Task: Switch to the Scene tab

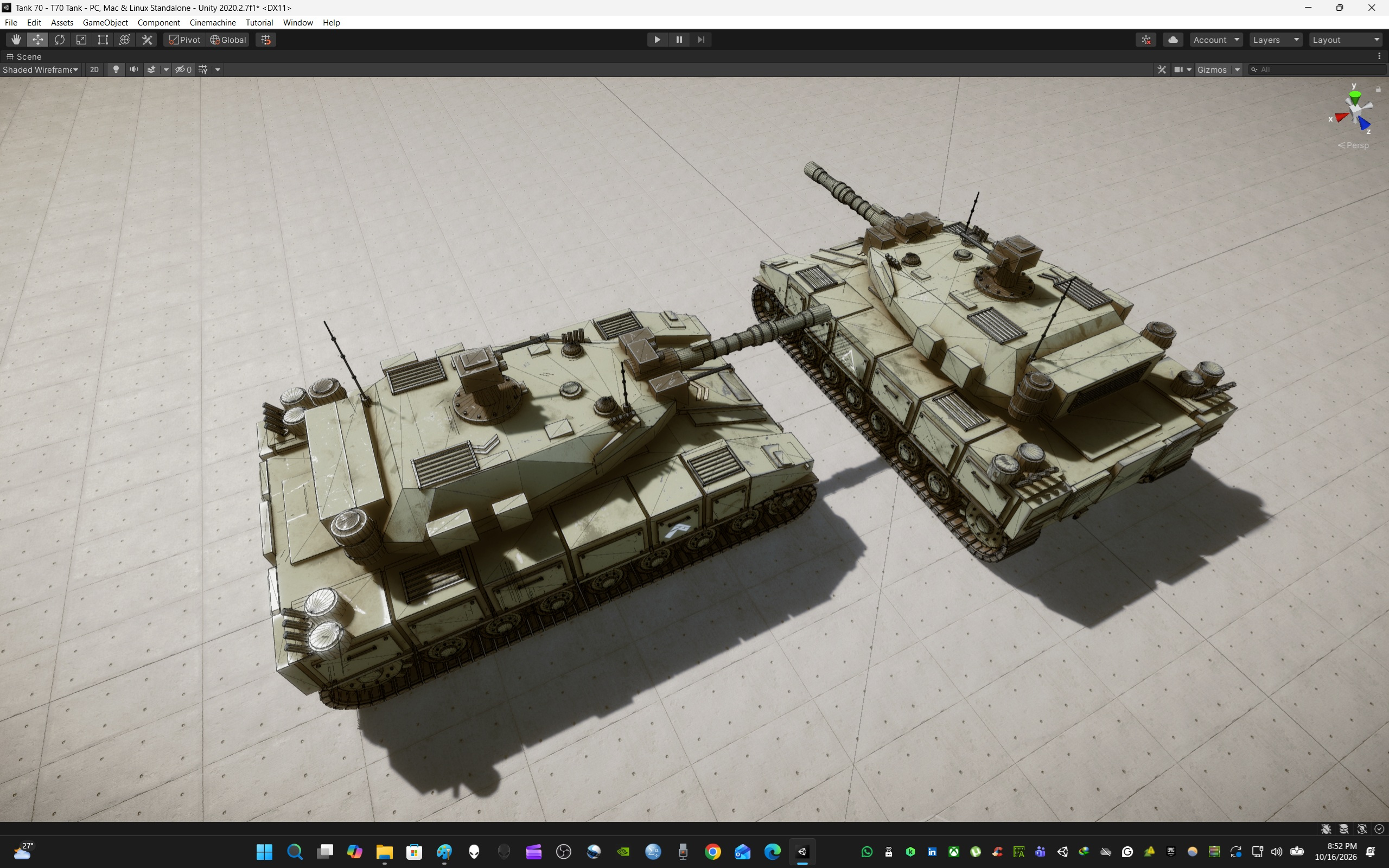Action: click(x=24, y=56)
